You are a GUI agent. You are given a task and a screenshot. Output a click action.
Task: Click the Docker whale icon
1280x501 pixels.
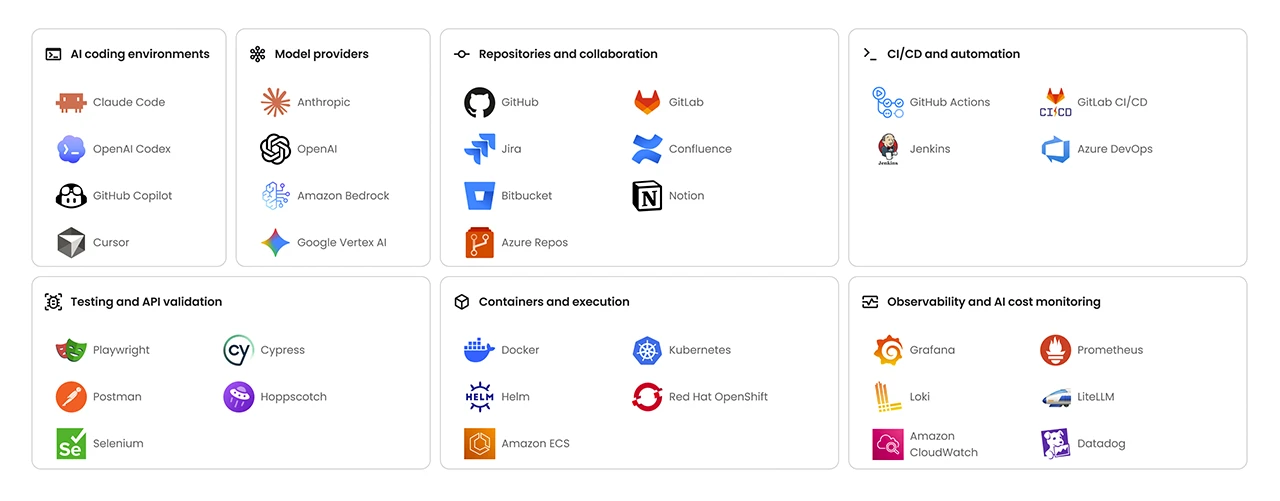click(x=480, y=350)
